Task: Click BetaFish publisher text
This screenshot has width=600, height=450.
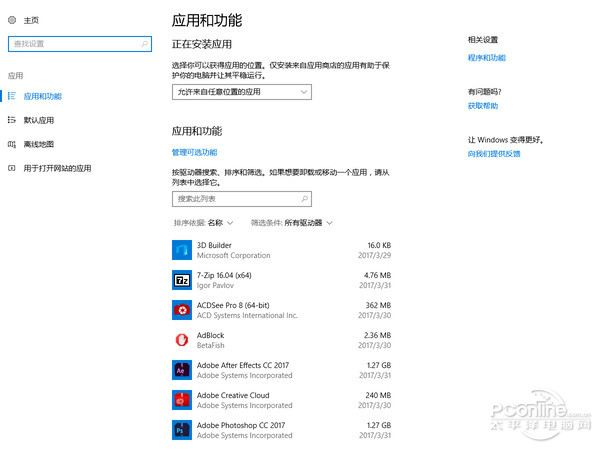Action: point(210,345)
